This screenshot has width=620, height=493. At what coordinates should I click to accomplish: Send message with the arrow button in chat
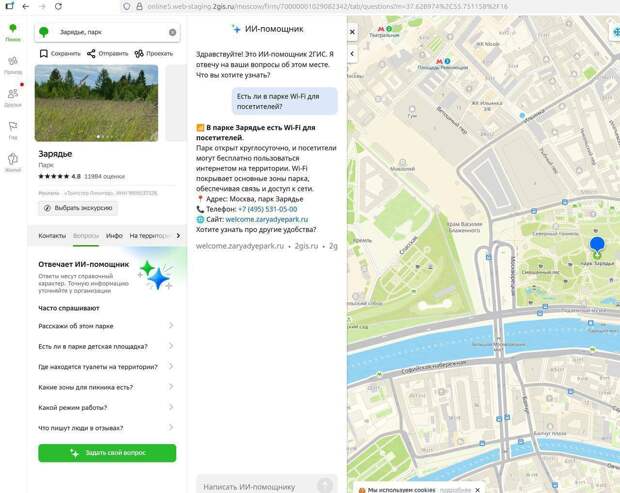(x=324, y=486)
